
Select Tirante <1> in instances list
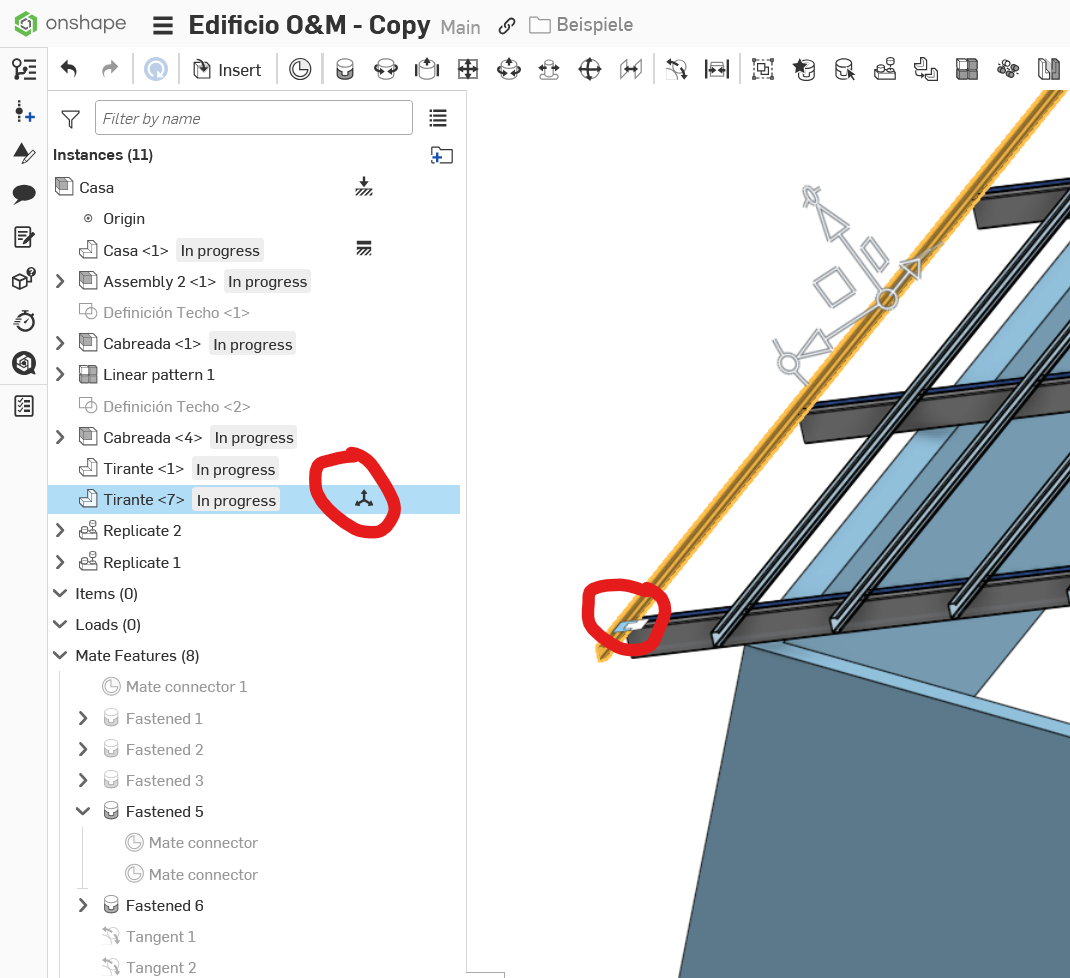point(143,469)
